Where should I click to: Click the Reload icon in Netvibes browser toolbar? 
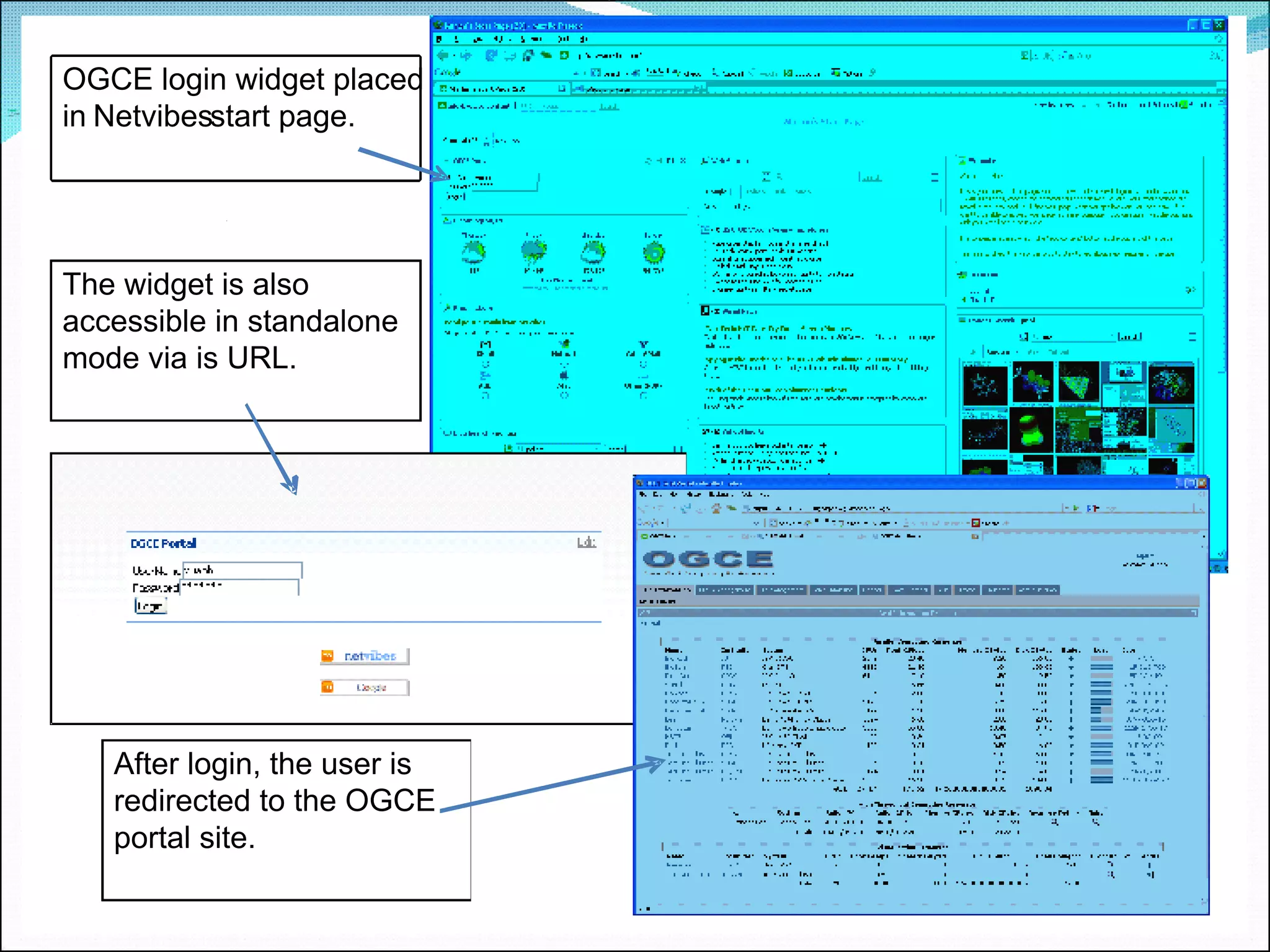point(491,55)
